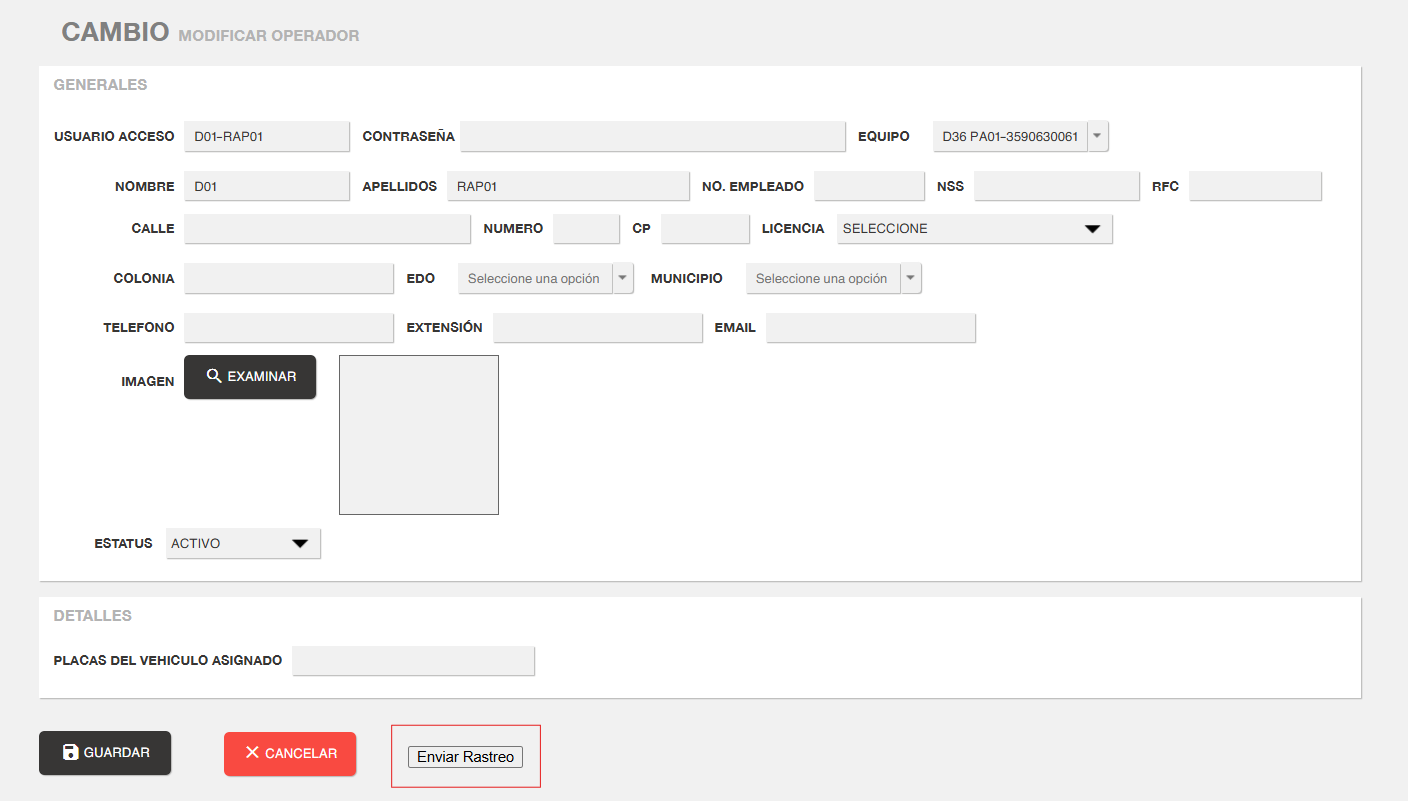Click in the Contraseña field

(652, 136)
